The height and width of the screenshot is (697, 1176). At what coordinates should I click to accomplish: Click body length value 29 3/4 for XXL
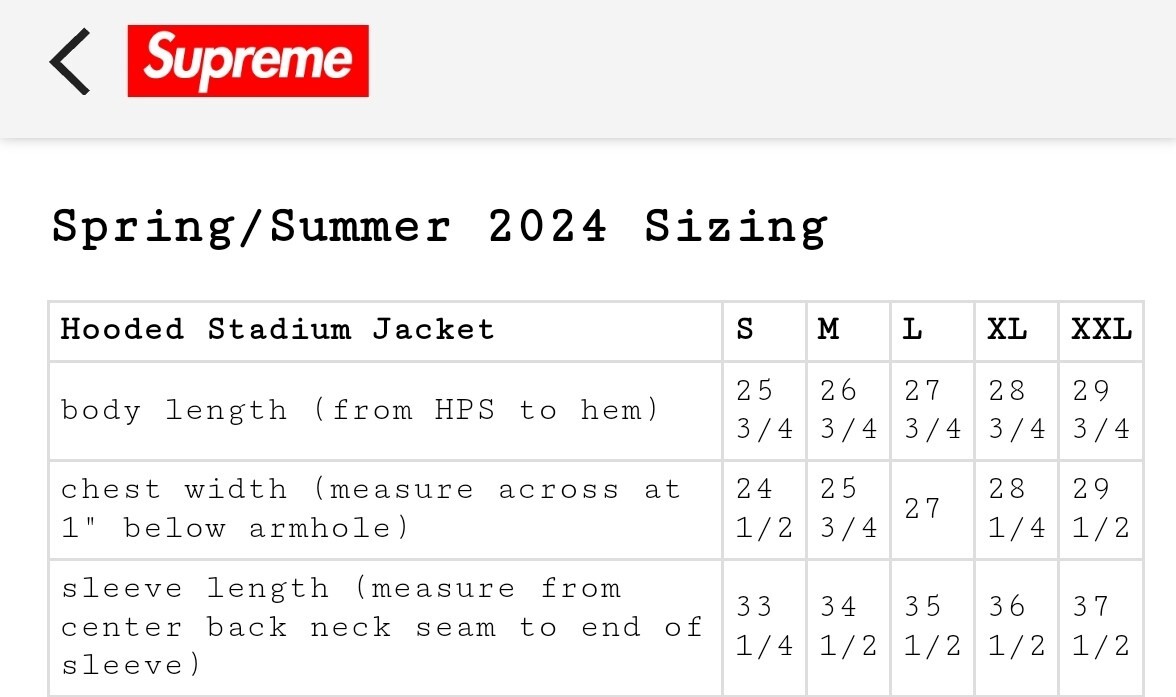1100,410
